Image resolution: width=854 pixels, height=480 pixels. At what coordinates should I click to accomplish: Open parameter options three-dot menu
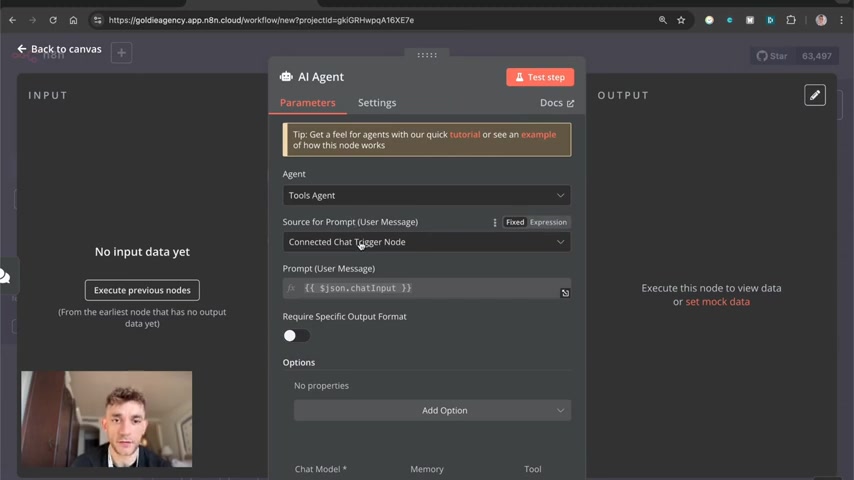[495, 222]
